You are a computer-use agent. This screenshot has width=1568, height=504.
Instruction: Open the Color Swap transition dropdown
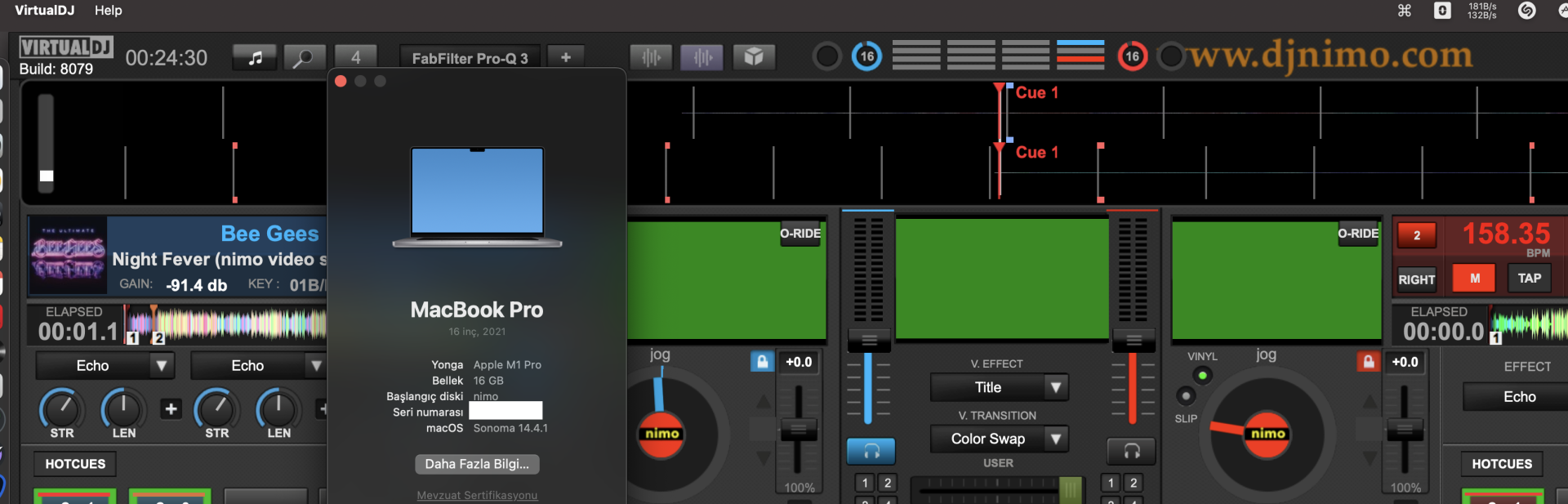1055,439
